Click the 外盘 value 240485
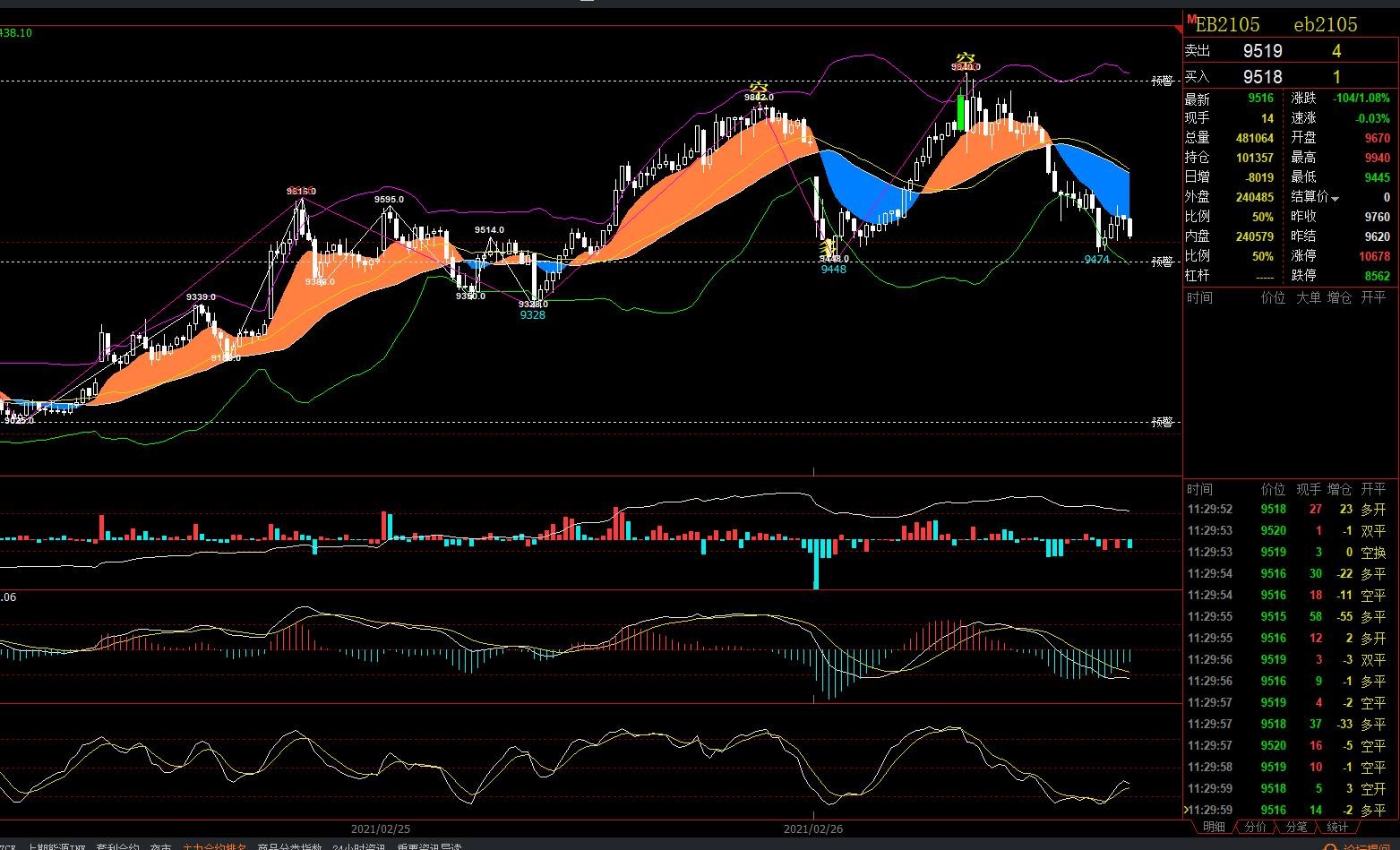 tap(1255, 197)
